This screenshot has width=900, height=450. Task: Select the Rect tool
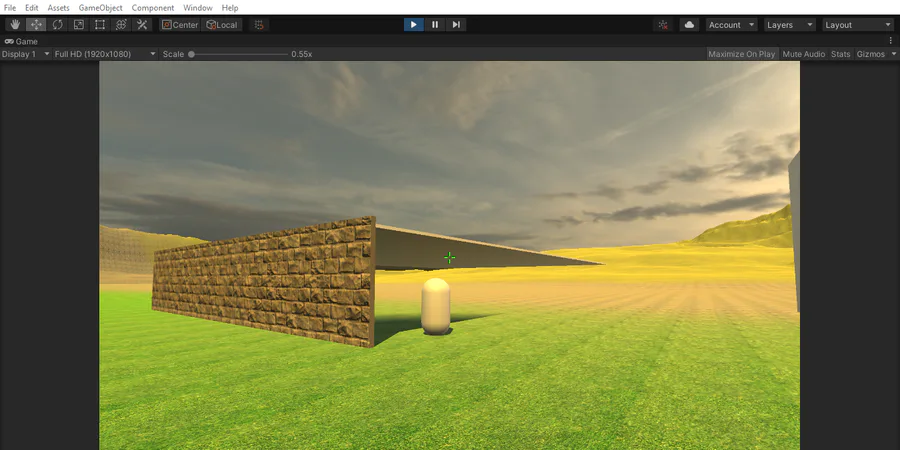tap(100, 25)
